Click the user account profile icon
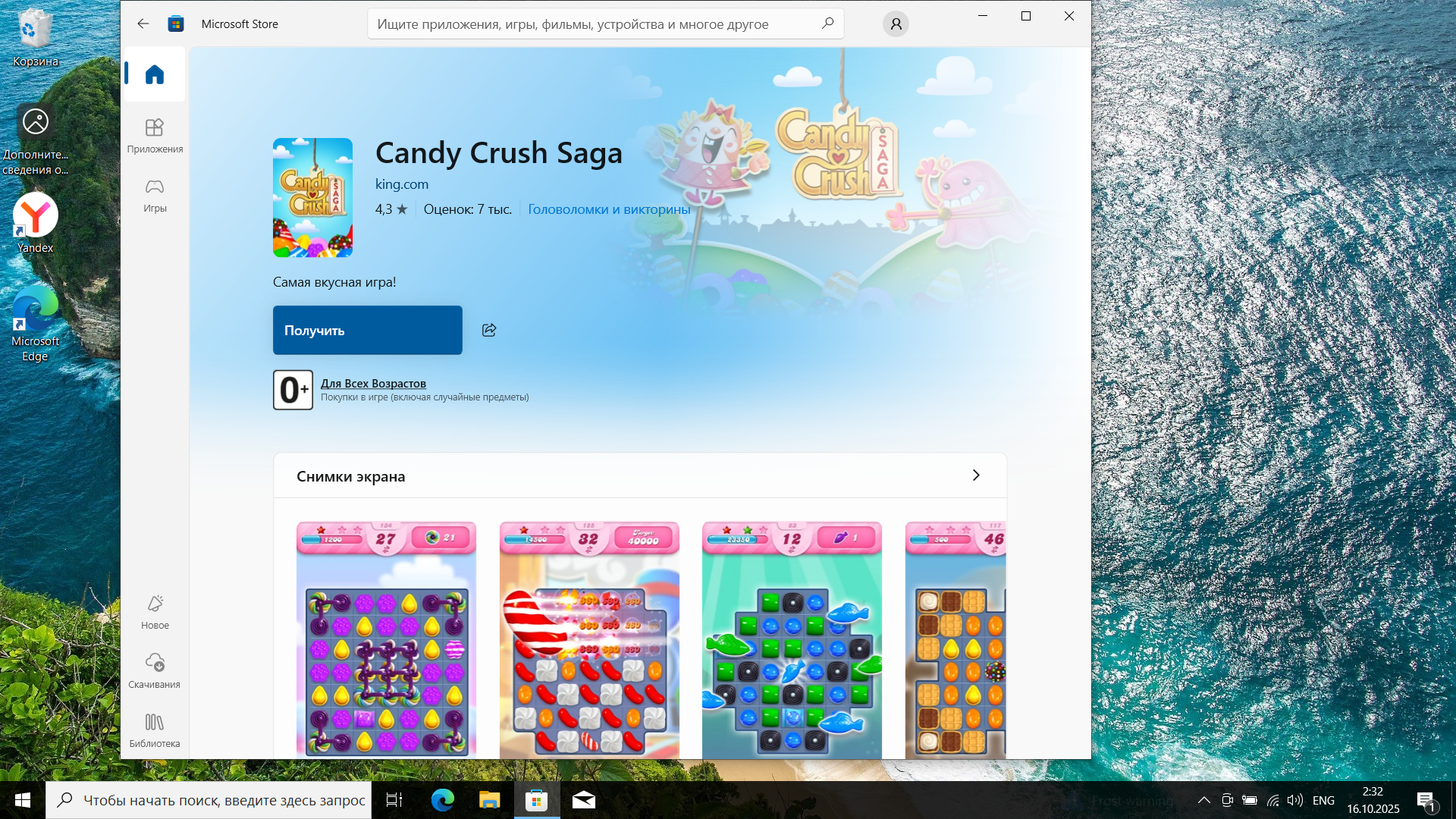The image size is (1456, 819). [x=896, y=24]
